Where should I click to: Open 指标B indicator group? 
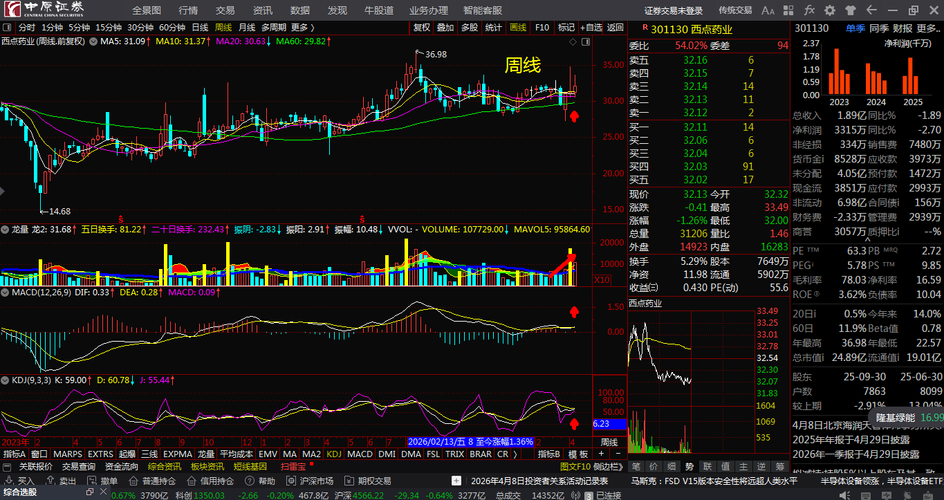tap(548, 454)
